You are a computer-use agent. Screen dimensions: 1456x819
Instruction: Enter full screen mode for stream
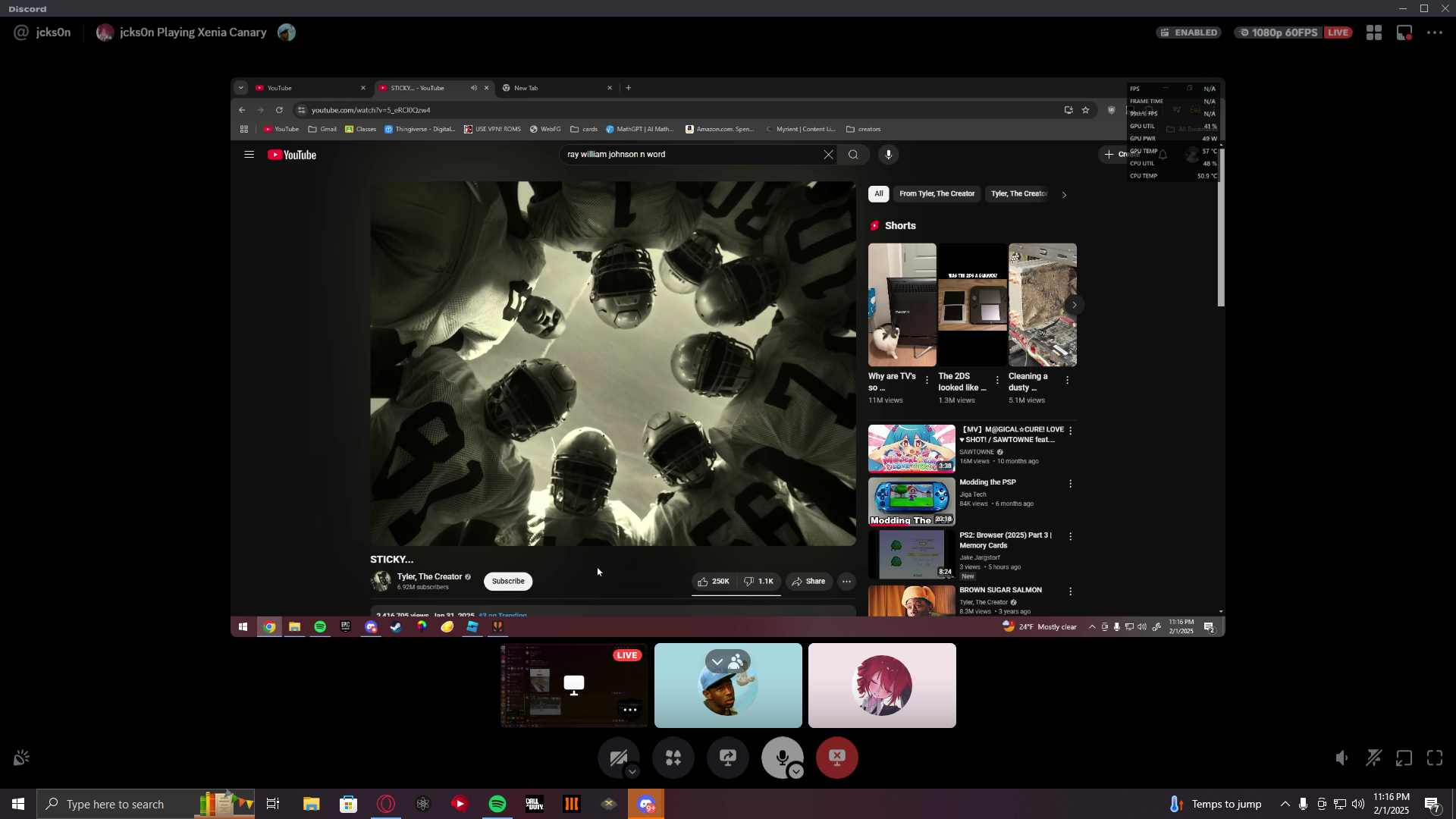[x=1435, y=758]
